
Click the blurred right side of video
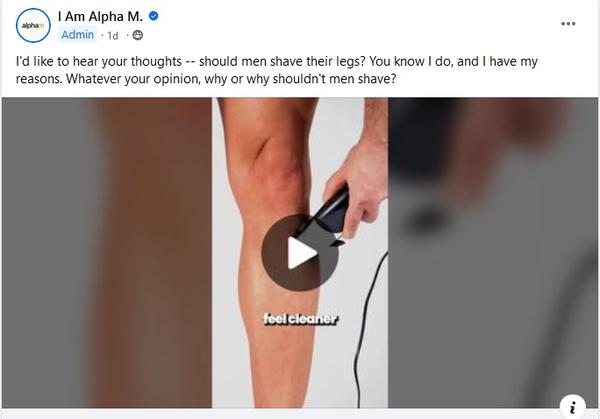click(493, 253)
